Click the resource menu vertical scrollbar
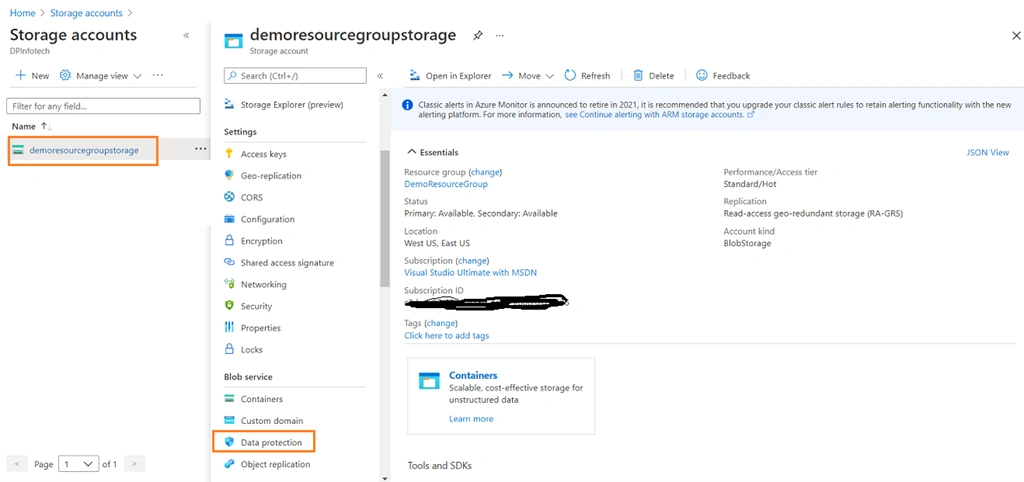Image resolution: width=1024 pixels, height=482 pixels. click(384, 217)
